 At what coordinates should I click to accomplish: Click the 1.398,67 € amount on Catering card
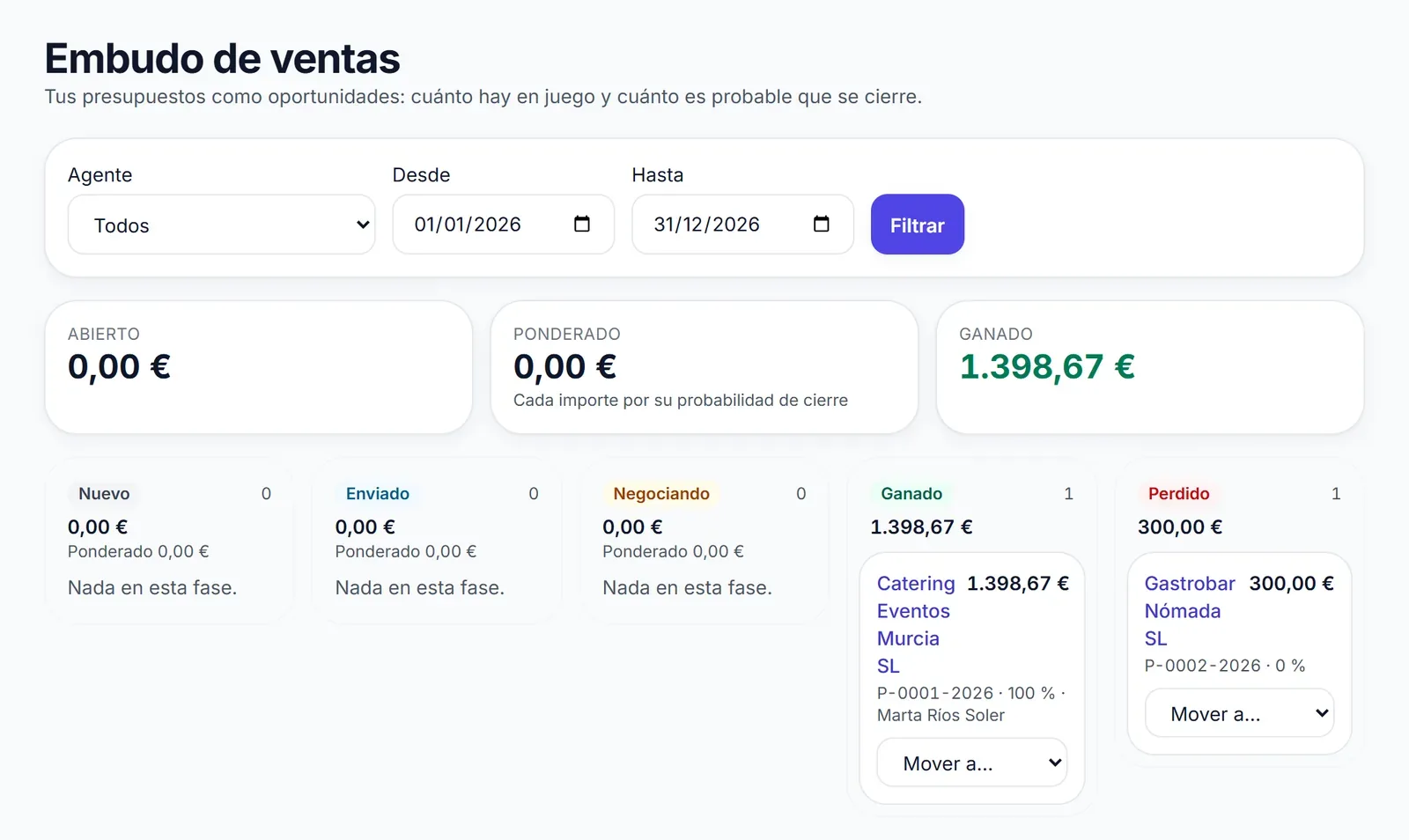click(1018, 583)
